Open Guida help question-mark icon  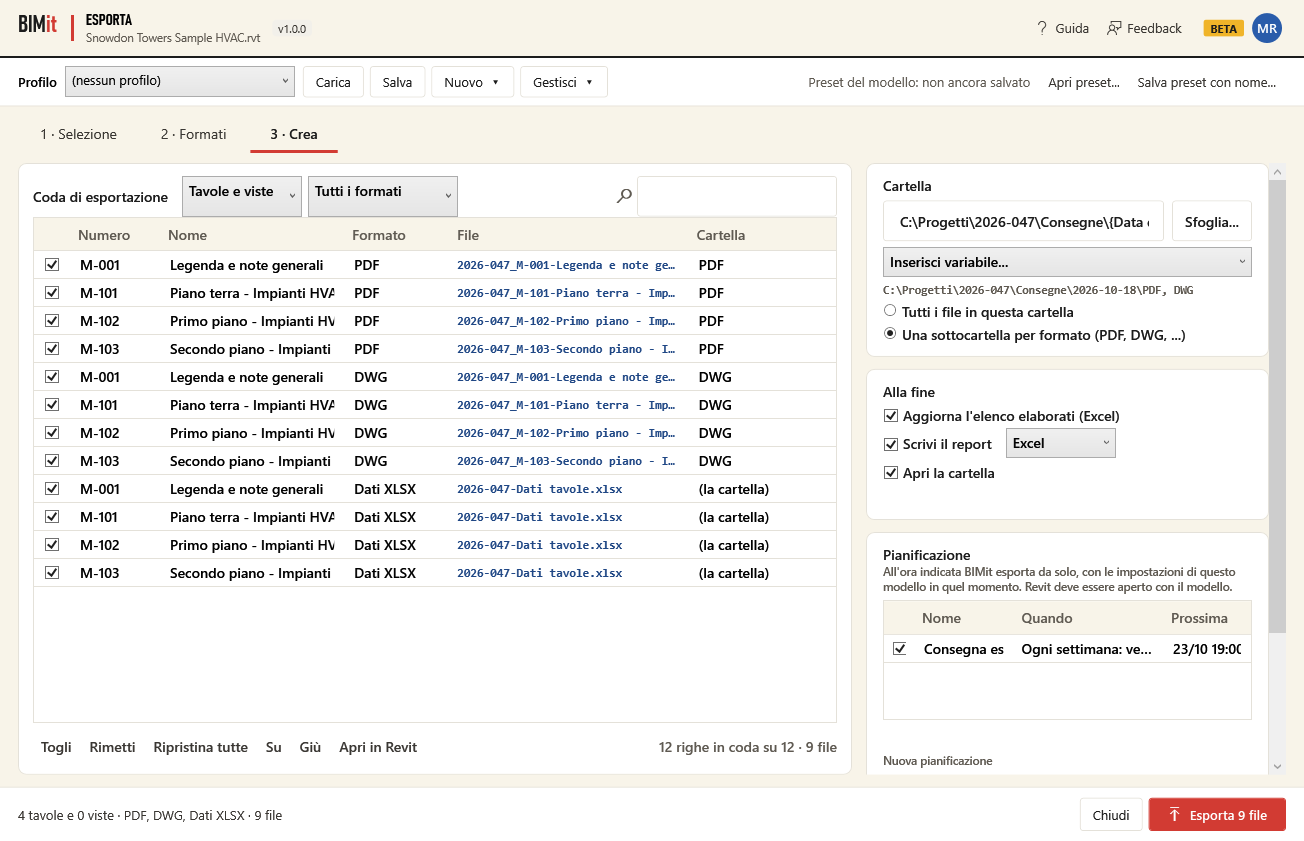(1042, 28)
